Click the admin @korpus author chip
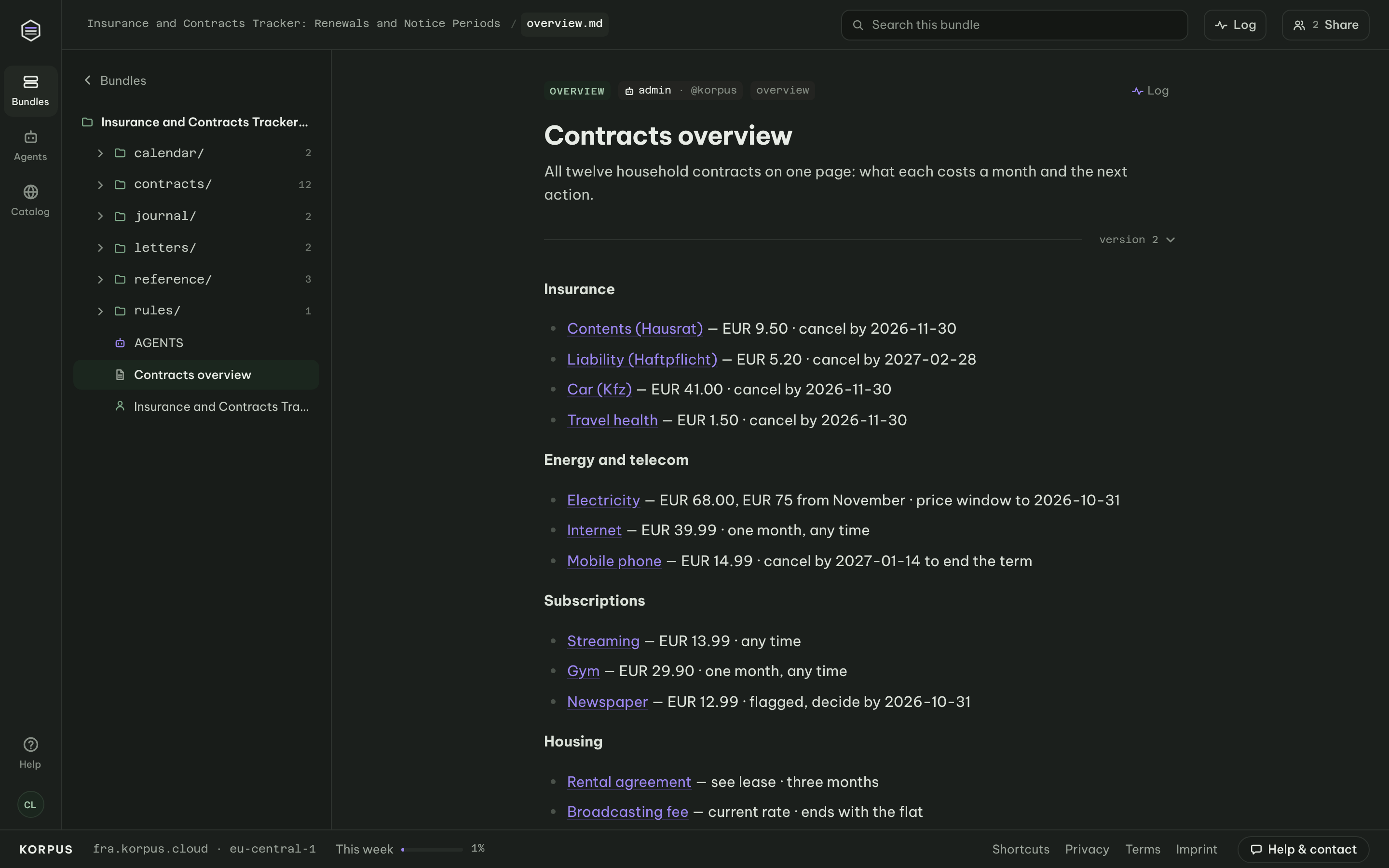 [680, 91]
